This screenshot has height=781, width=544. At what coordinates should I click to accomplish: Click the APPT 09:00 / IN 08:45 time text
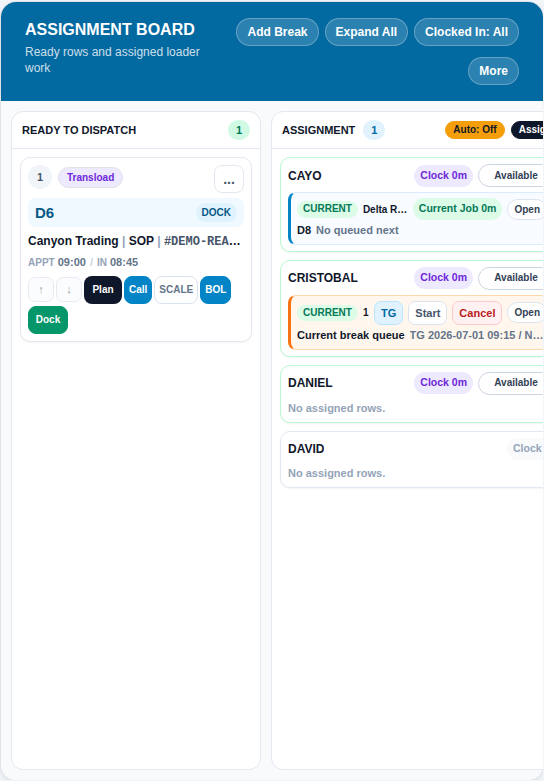pyautogui.click(x=83, y=262)
